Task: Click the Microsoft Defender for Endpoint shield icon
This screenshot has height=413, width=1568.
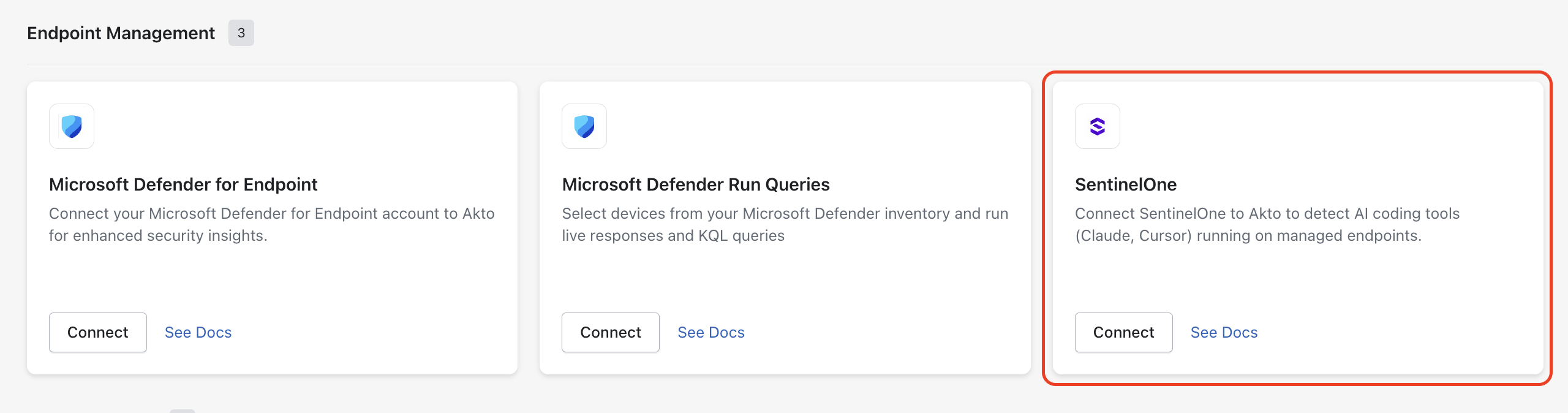Action: (x=72, y=126)
